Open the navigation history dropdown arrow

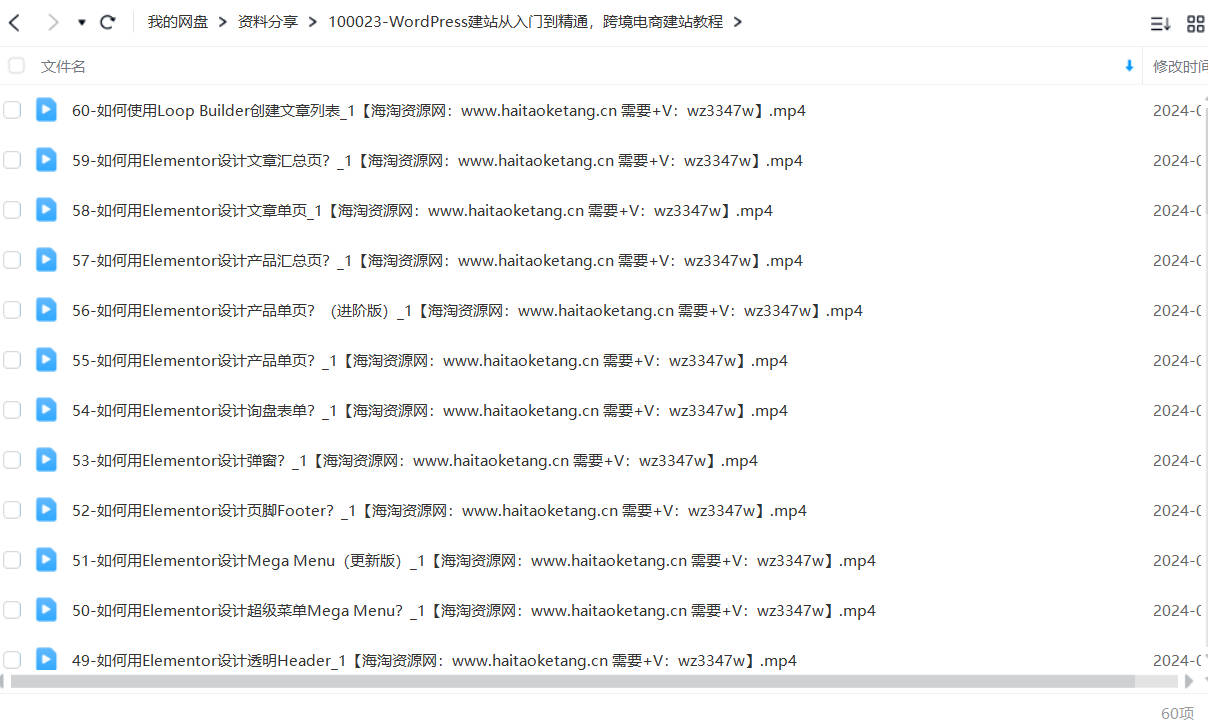tap(81, 22)
